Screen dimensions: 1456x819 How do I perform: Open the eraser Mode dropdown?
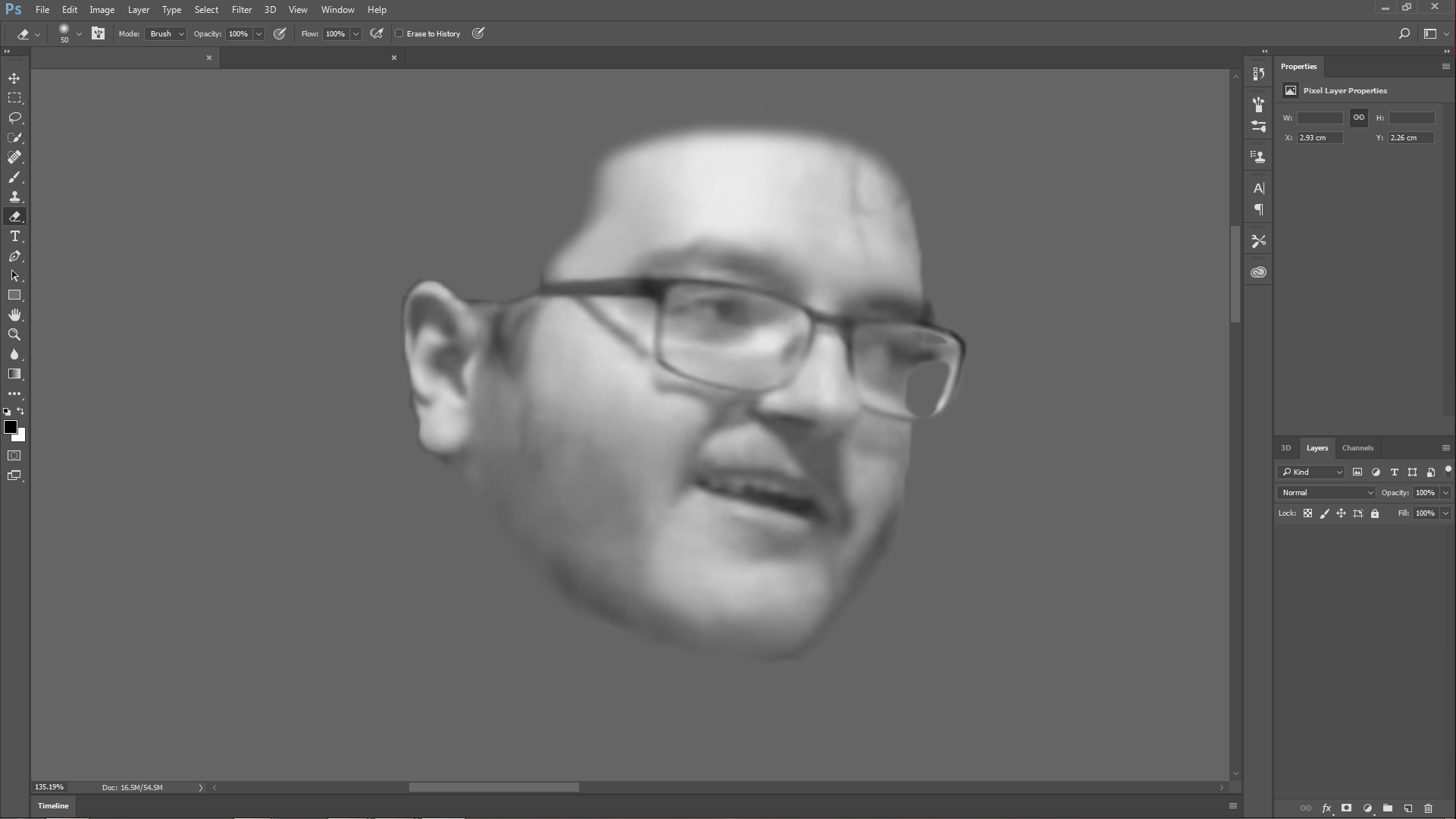tap(164, 33)
